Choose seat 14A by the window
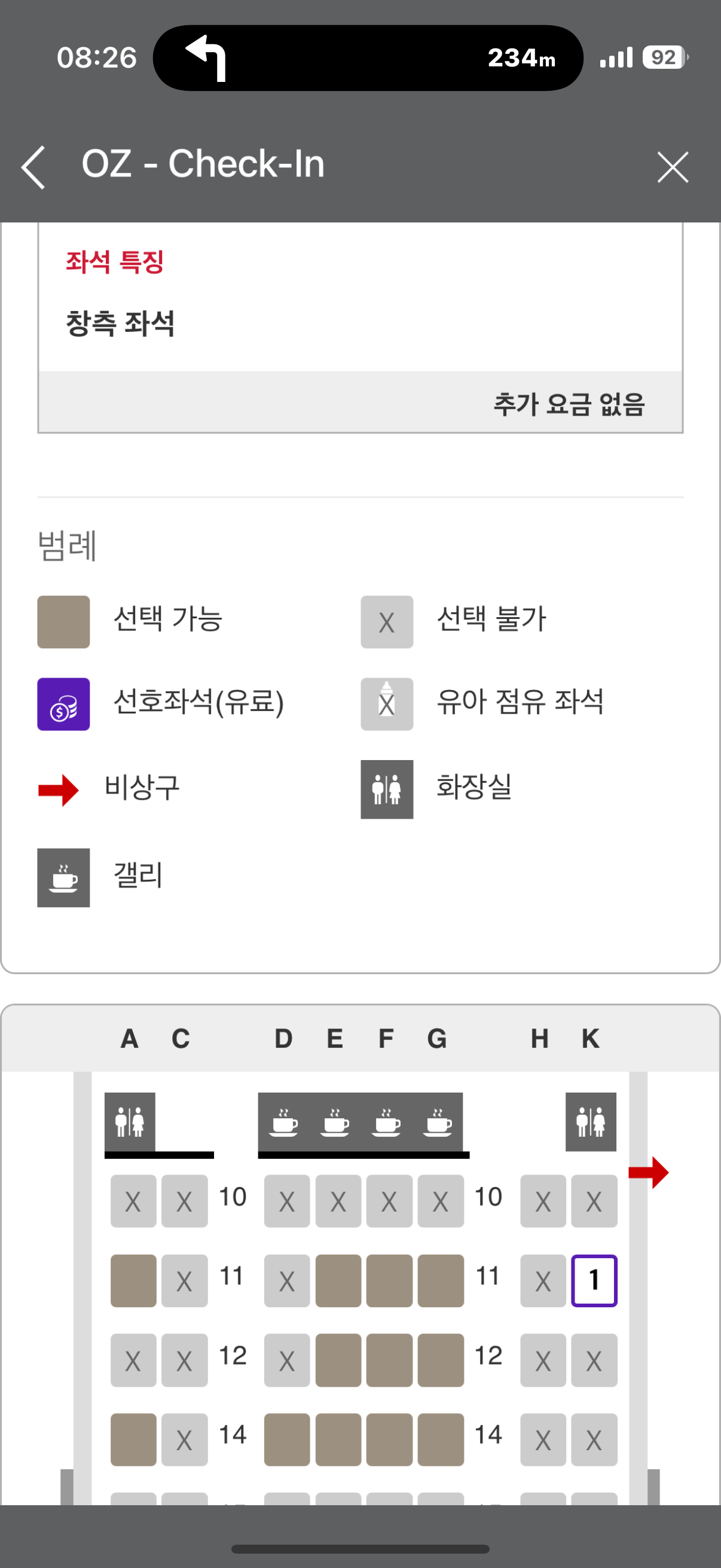The height and width of the screenshot is (1568, 721). (x=133, y=1439)
